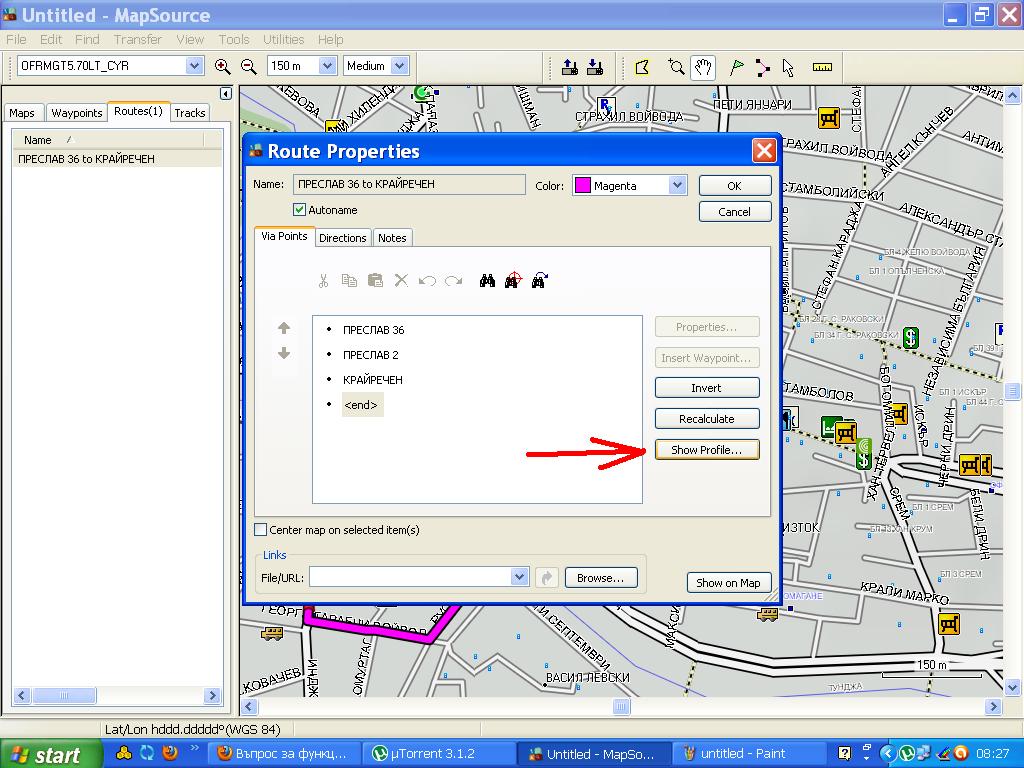Open the Utilities menu
The height and width of the screenshot is (768, 1024).
tap(283, 39)
